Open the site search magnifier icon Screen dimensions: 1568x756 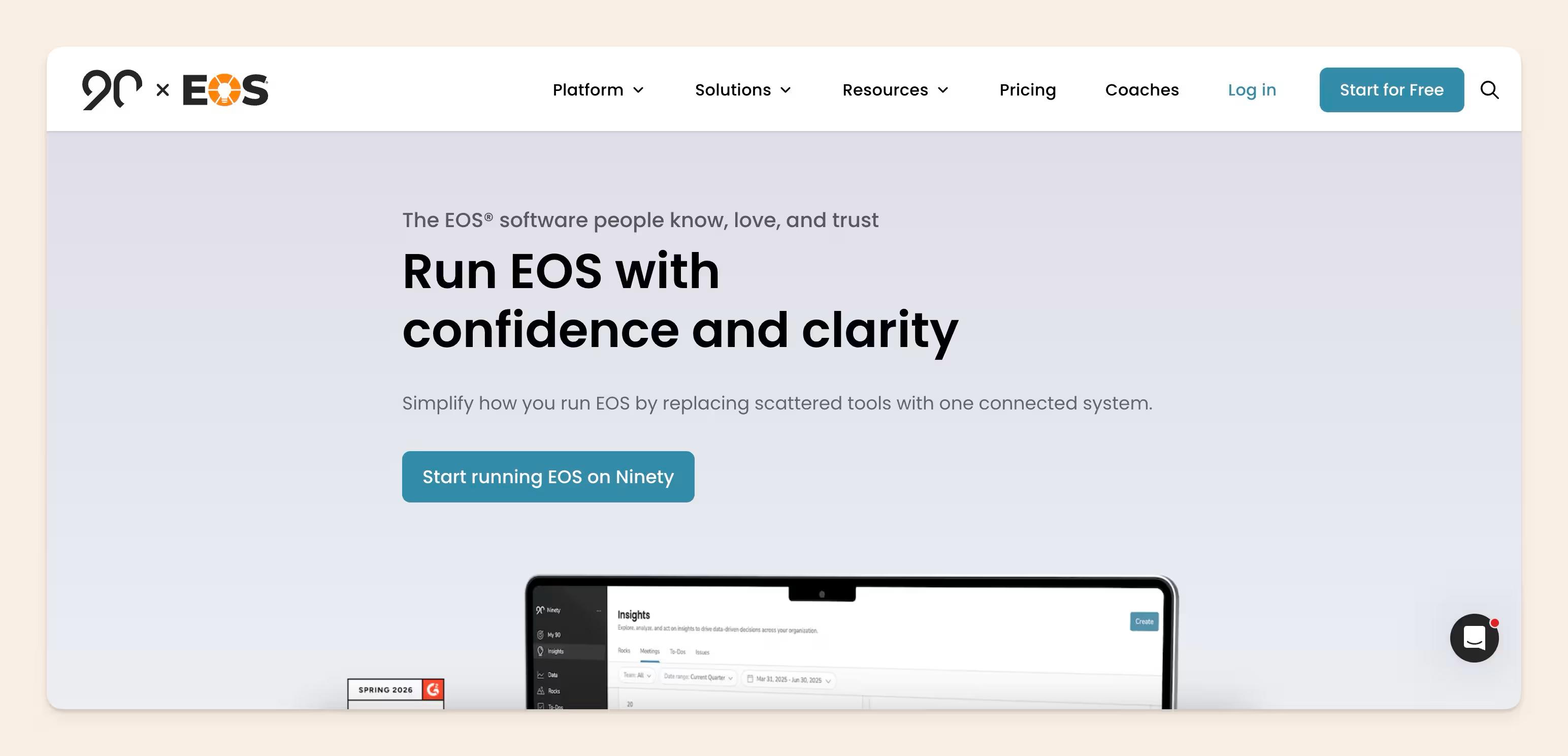click(1489, 89)
